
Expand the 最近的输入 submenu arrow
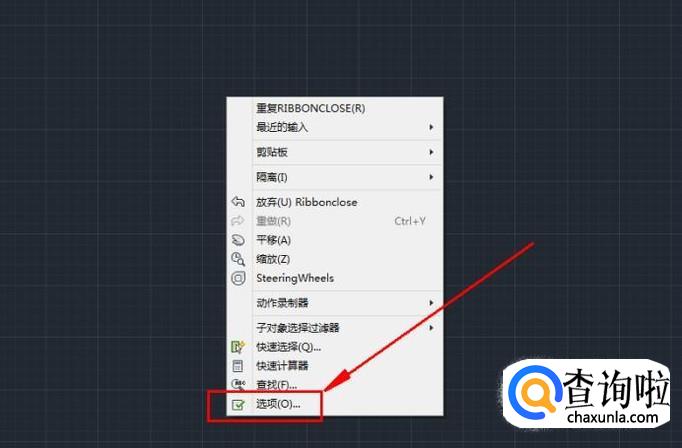click(431, 127)
